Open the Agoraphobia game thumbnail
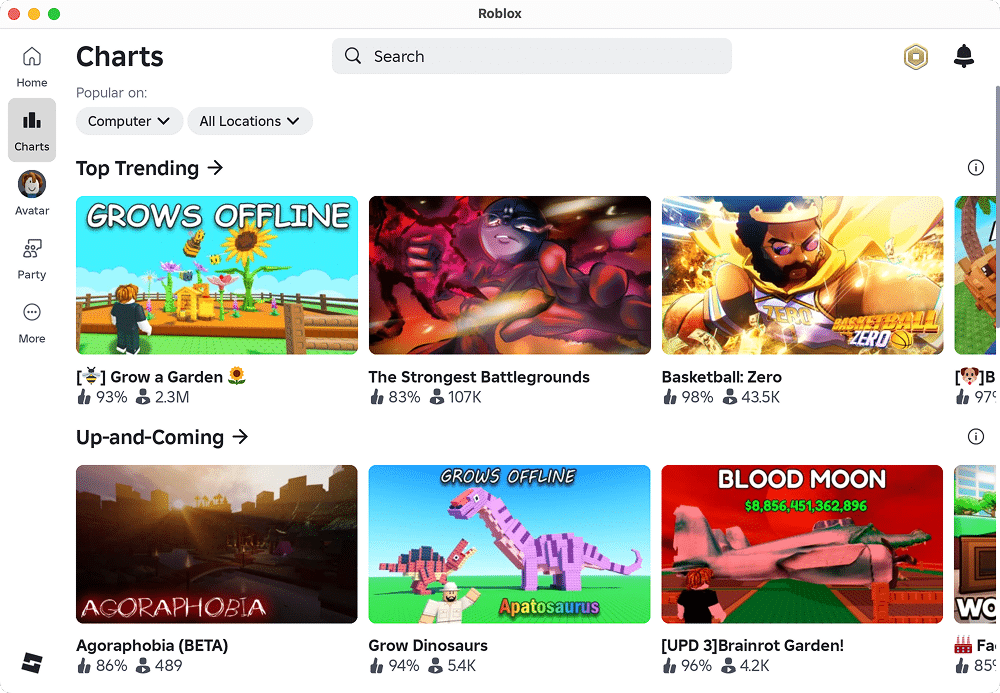This screenshot has height=693, width=1000. pos(217,544)
